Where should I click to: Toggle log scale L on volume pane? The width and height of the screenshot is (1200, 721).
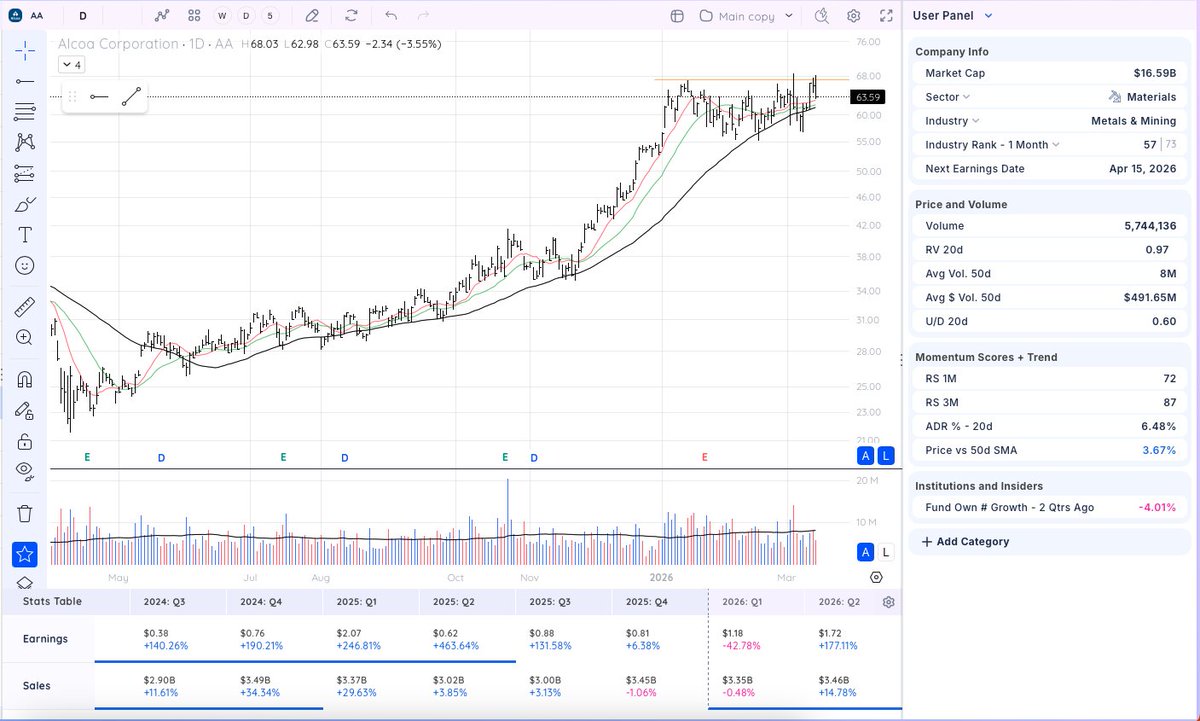coord(886,552)
